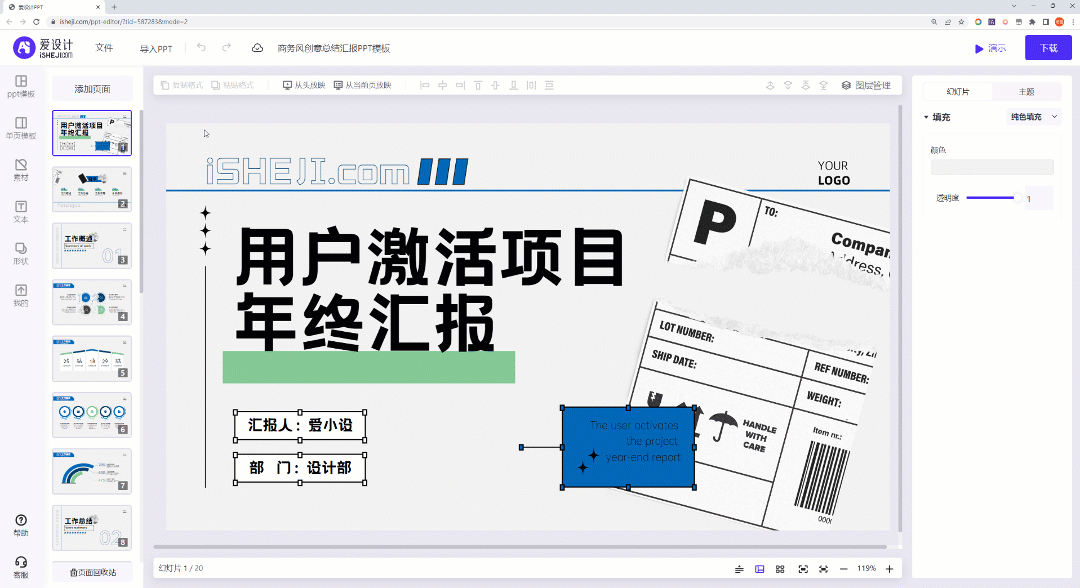Image resolution: width=1080 pixels, height=588 pixels.
Task: Open the 形状 shapes panel
Action: 21,253
